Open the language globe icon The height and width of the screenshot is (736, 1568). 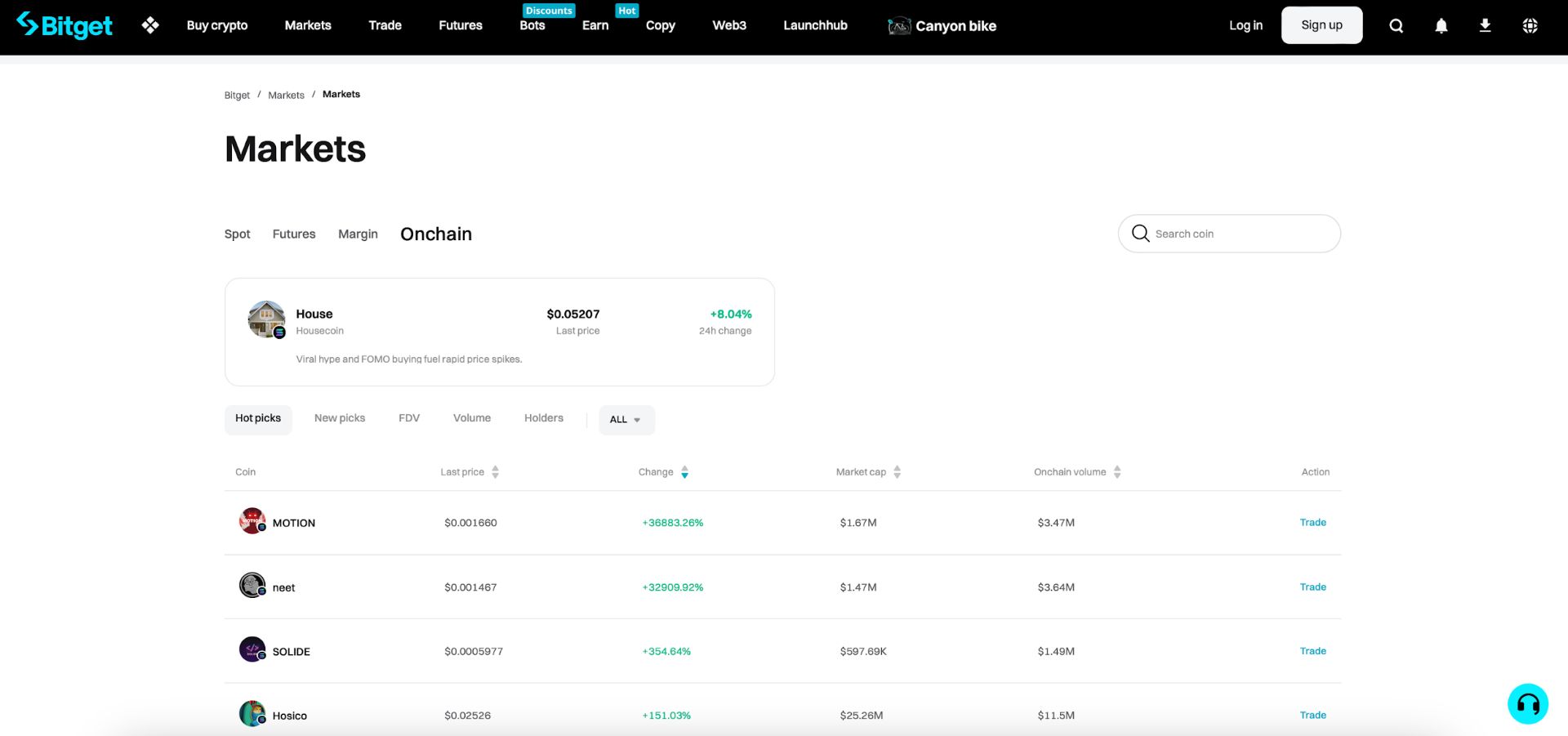coord(1530,26)
